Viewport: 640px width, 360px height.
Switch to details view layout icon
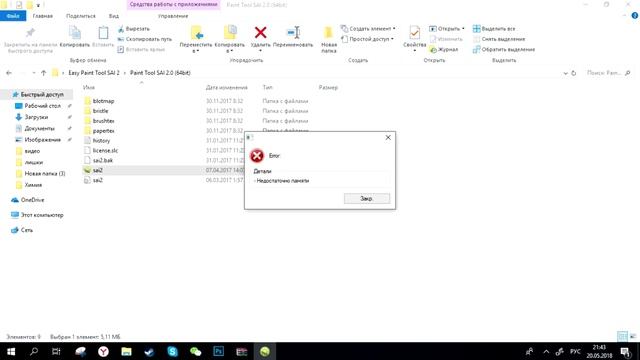click(622, 336)
